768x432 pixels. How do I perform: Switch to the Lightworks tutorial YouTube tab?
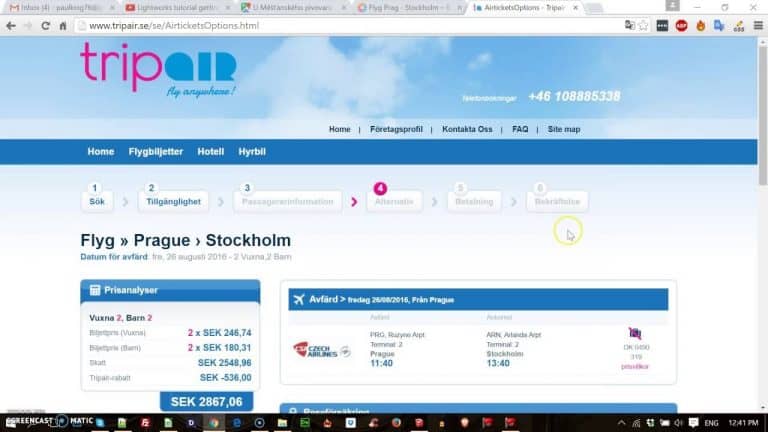[177, 8]
